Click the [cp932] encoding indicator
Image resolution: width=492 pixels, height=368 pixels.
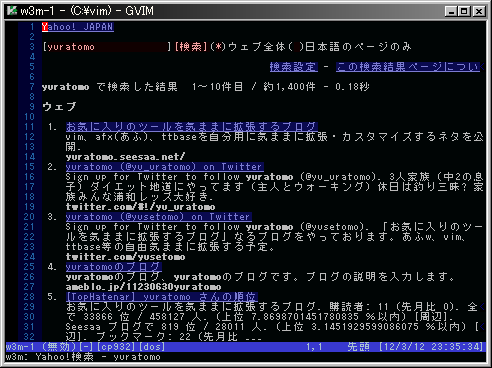(x=116, y=347)
